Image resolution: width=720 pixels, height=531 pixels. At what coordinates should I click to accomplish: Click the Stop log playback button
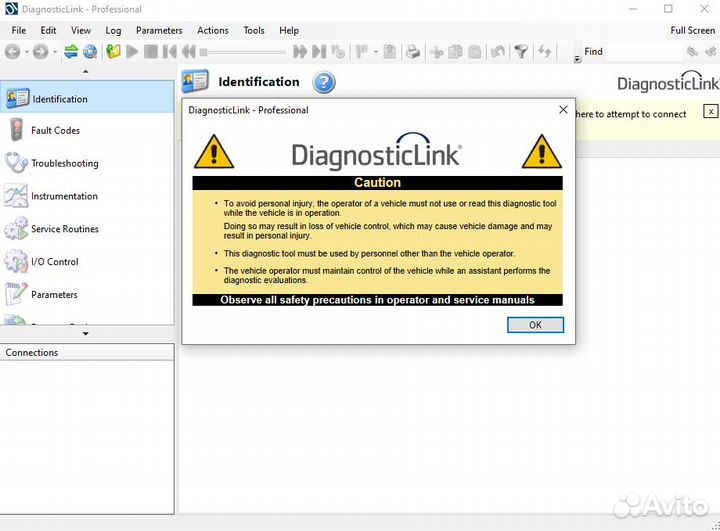click(151, 51)
